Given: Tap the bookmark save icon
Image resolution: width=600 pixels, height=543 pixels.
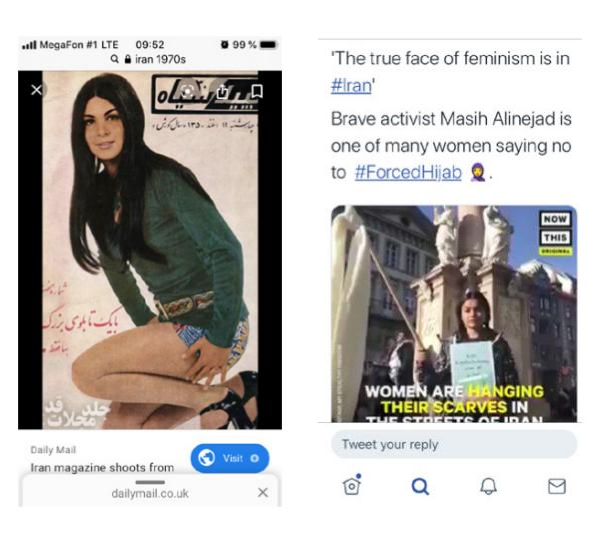Looking at the screenshot, I should coord(256,91).
